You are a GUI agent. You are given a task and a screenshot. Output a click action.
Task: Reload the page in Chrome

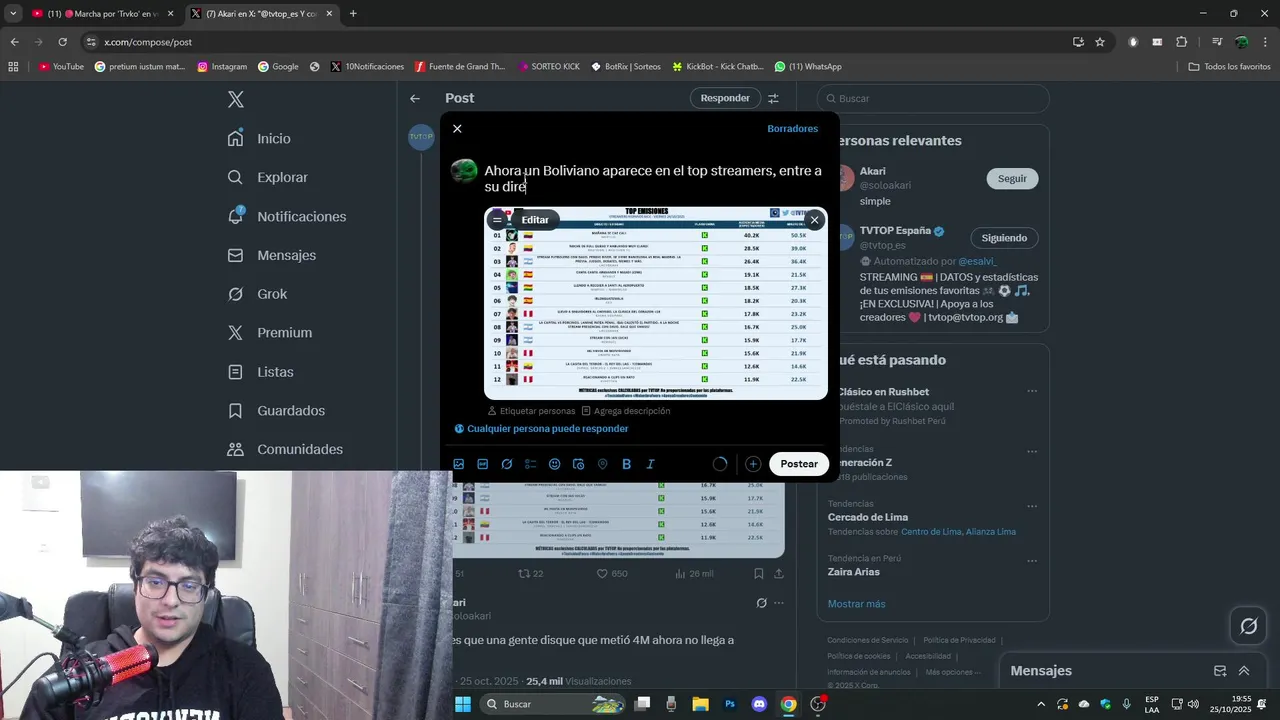[62, 42]
